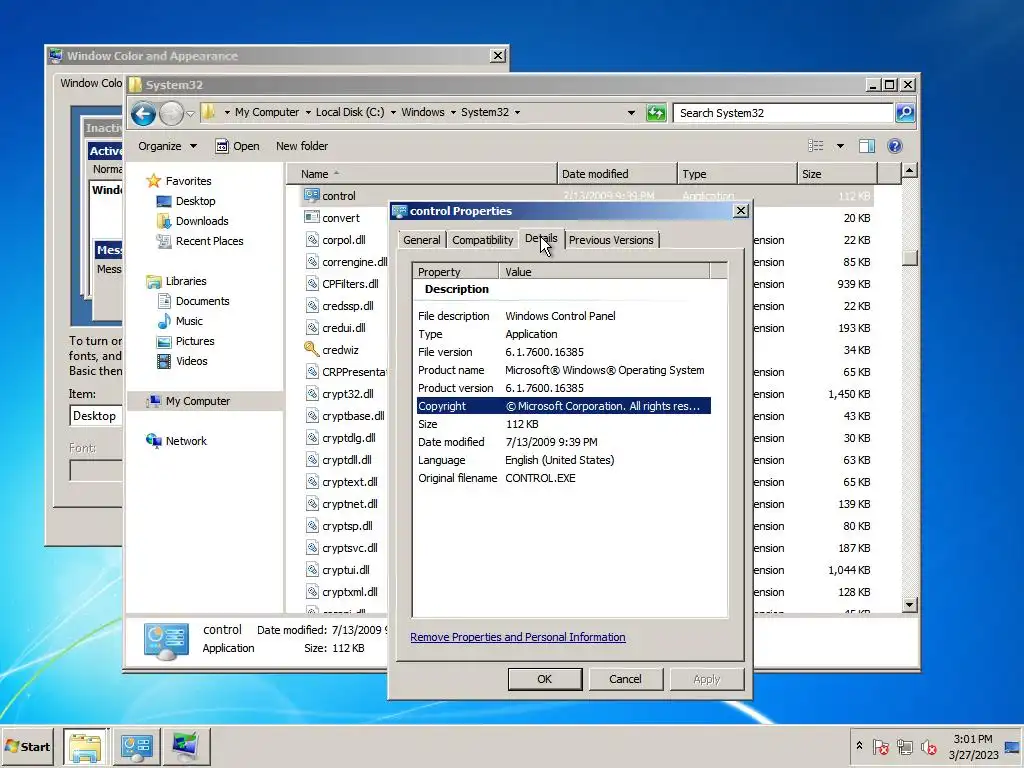Show hidden tray icons arrow
This screenshot has height=768, width=1024.
point(859,746)
